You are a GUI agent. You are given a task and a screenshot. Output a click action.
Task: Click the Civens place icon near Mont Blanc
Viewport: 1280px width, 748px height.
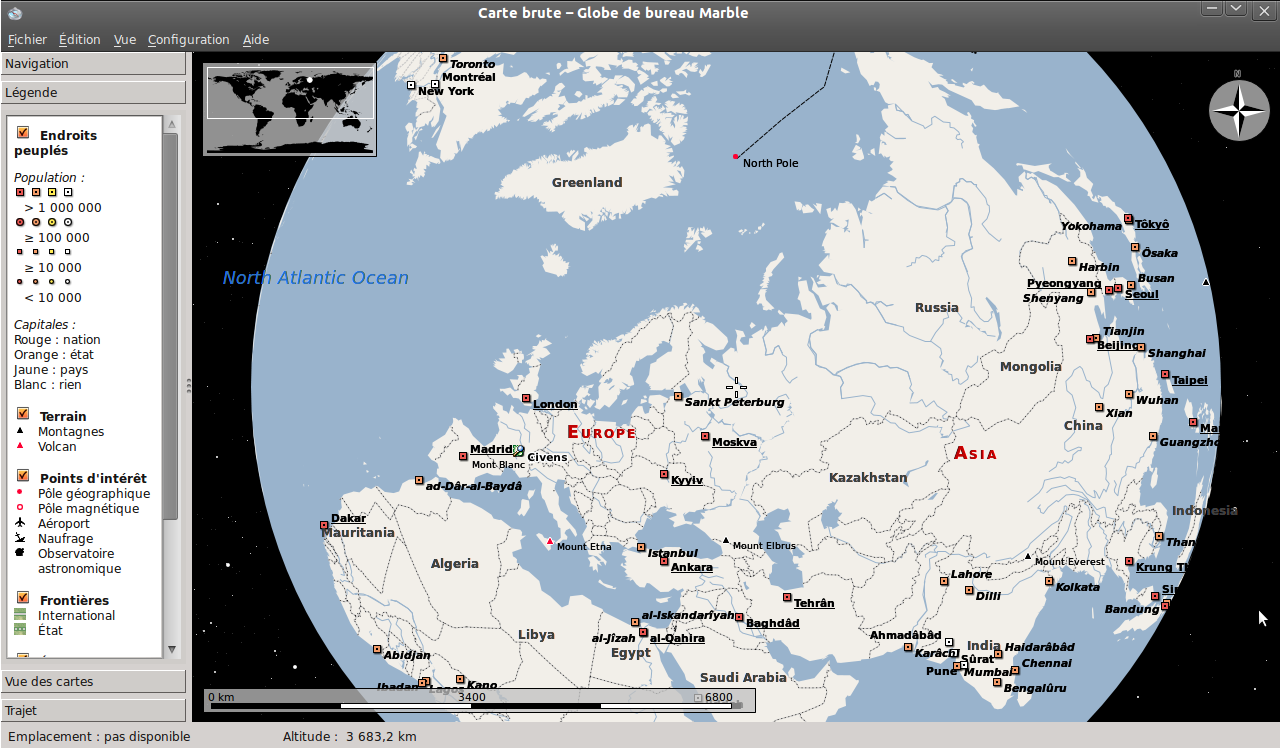click(x=518, y=451)
